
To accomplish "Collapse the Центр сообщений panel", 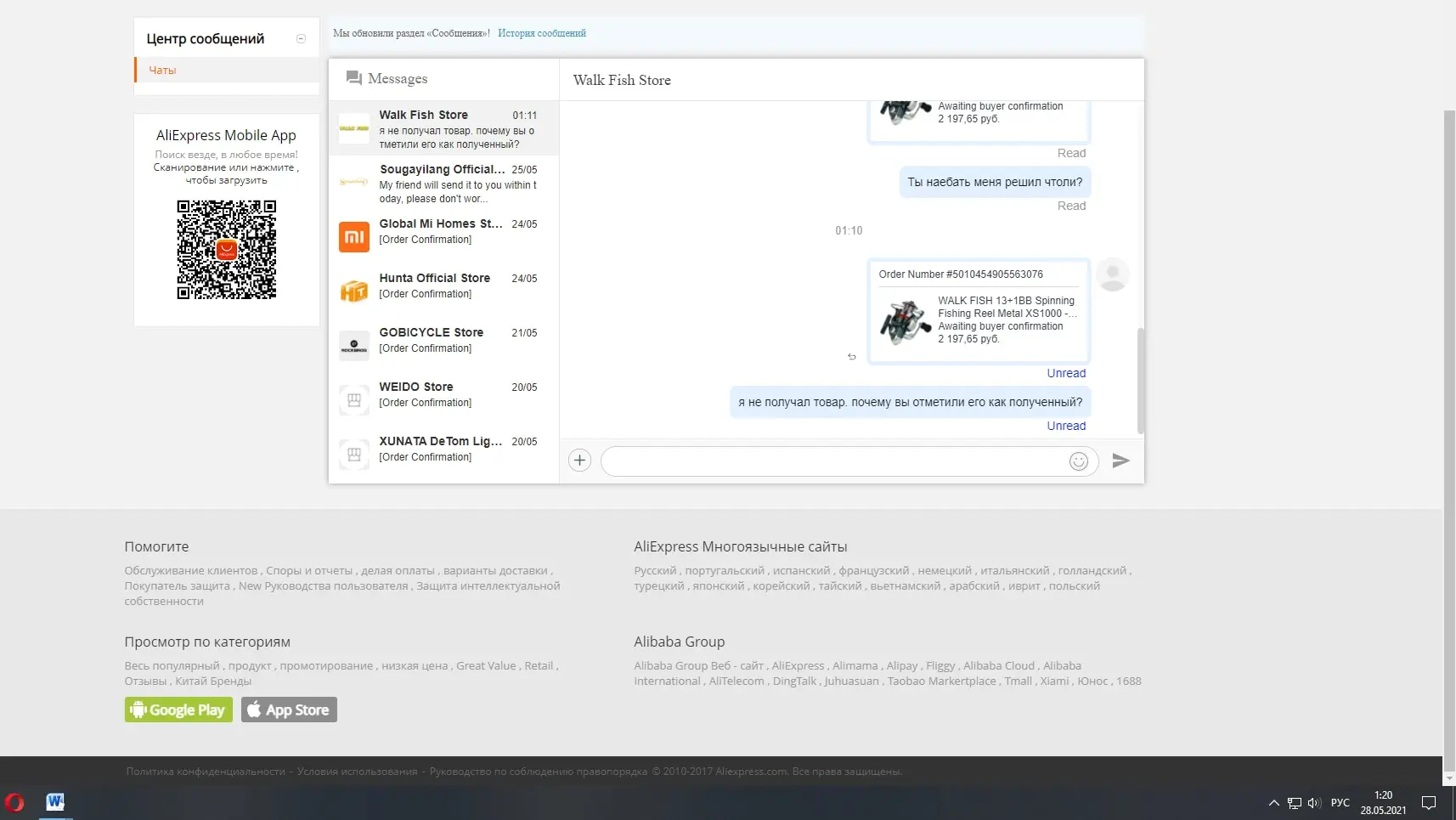I will pyautogui.click(x=301, y=39).
